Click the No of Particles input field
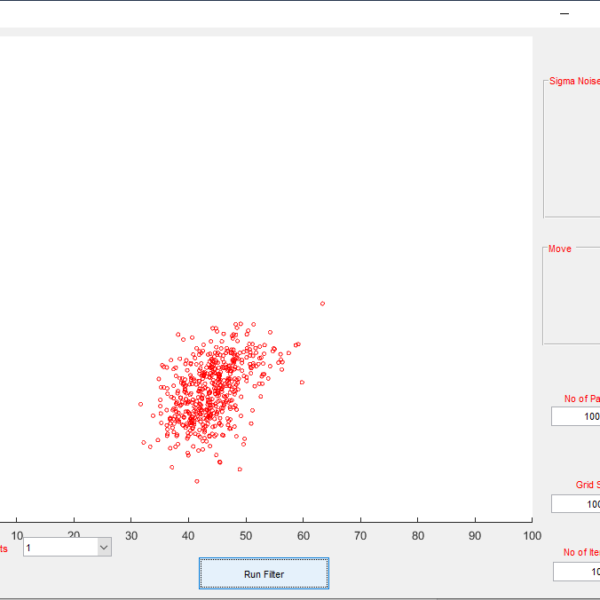The height and width of the screenshot is (600, 600). 576,416
